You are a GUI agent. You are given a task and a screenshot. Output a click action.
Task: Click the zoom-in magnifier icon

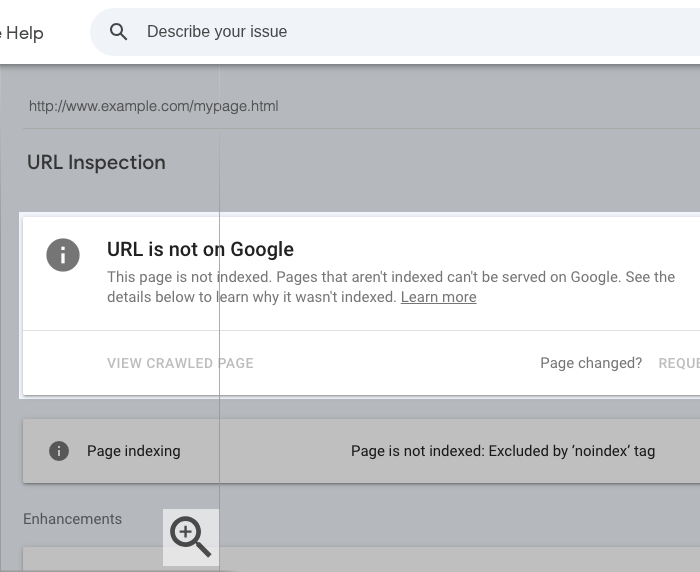click(191, 537)
